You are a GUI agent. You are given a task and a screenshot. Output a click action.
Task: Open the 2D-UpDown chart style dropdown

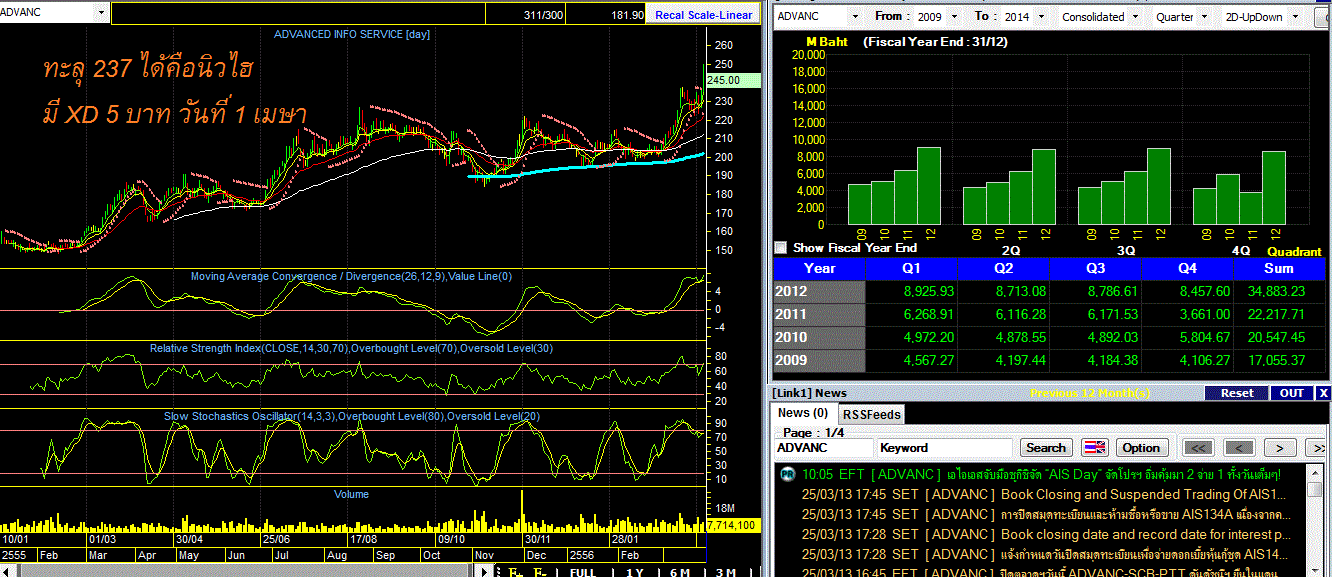pyautogui.click(x=1295, y=17)
